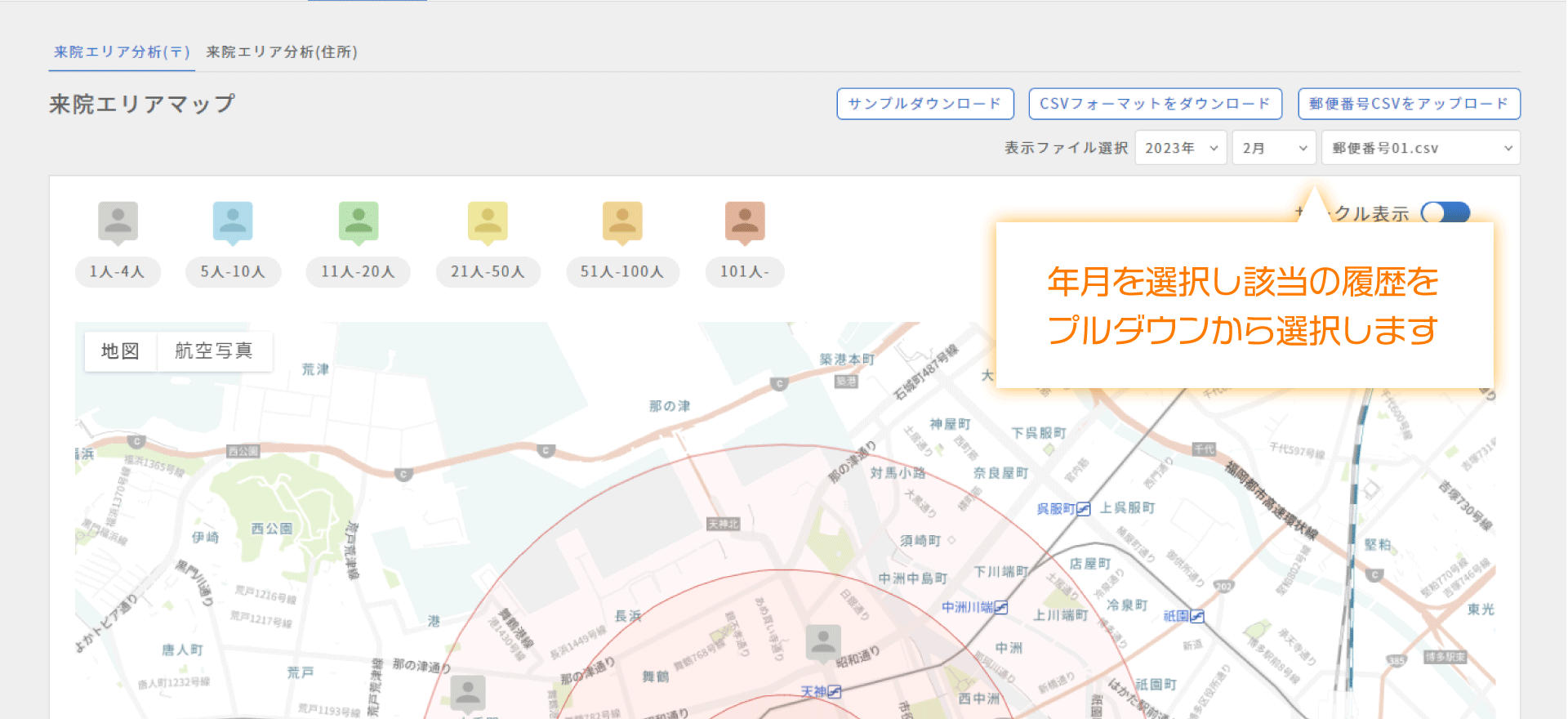Click the gray 1人-4人 legend person icon
This screenshot has width=1568, height=719.
click(x=118, y=222)
